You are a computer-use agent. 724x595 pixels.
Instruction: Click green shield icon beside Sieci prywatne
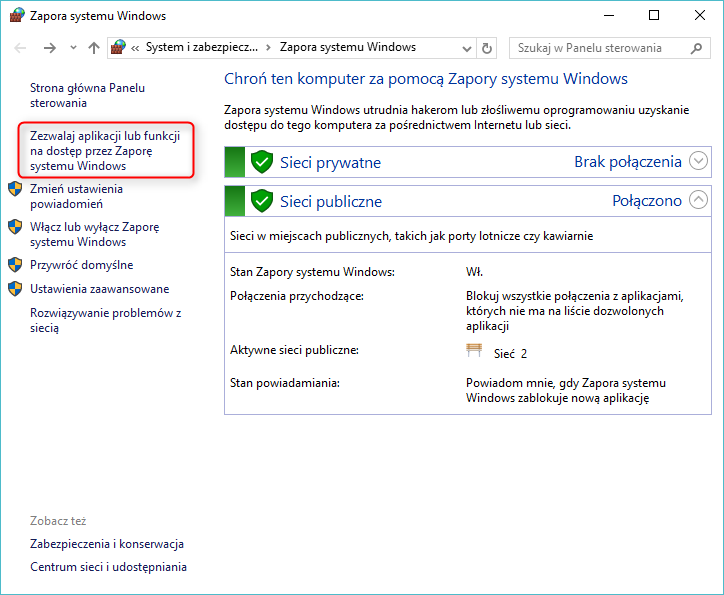pos(262,162)
